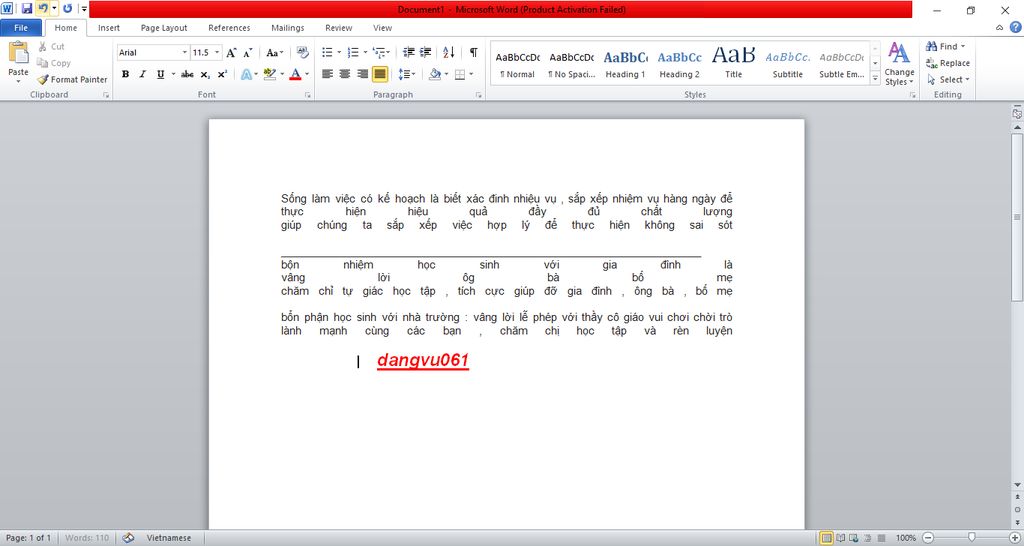This screenshot has width=1024, height=546.
Task: Apply the Heading 1 style
Action: tap(625, 63)
